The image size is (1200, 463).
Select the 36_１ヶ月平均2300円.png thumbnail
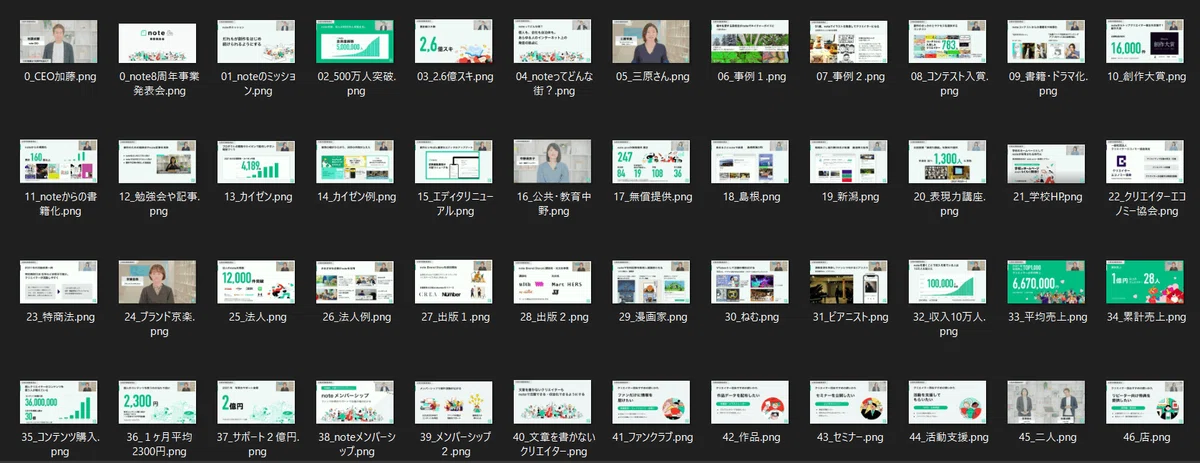pos(158,403)
